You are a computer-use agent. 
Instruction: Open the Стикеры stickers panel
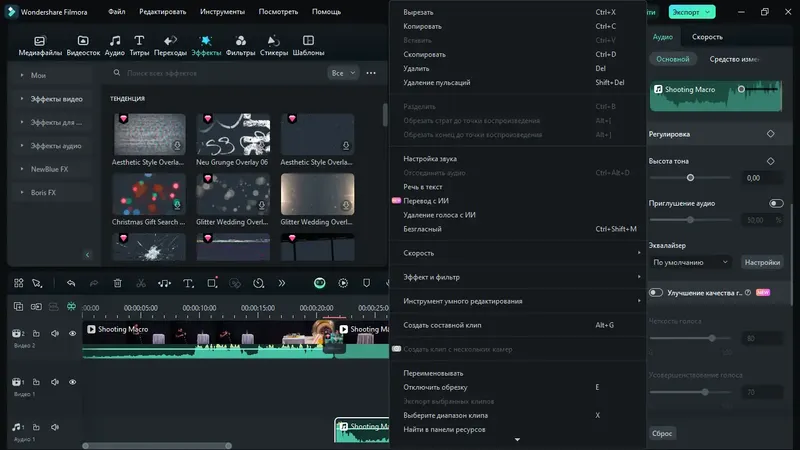[x=274, y=45]
